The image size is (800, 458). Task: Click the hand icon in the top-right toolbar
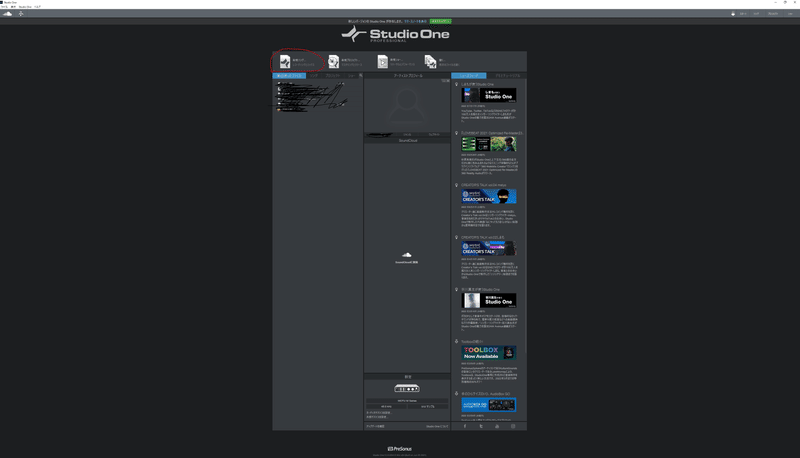(733, 14)
